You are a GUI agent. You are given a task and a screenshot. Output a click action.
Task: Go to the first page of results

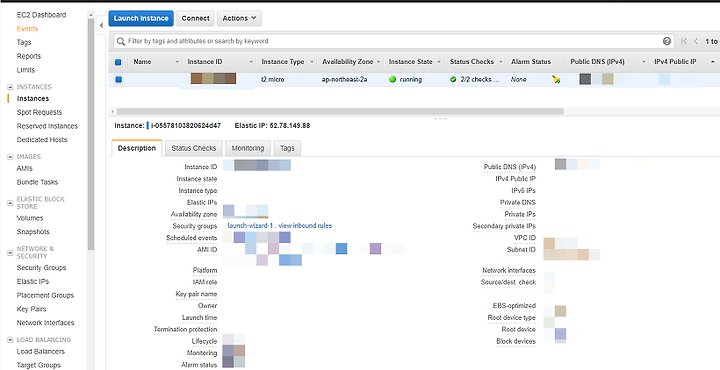coord(684,41)
